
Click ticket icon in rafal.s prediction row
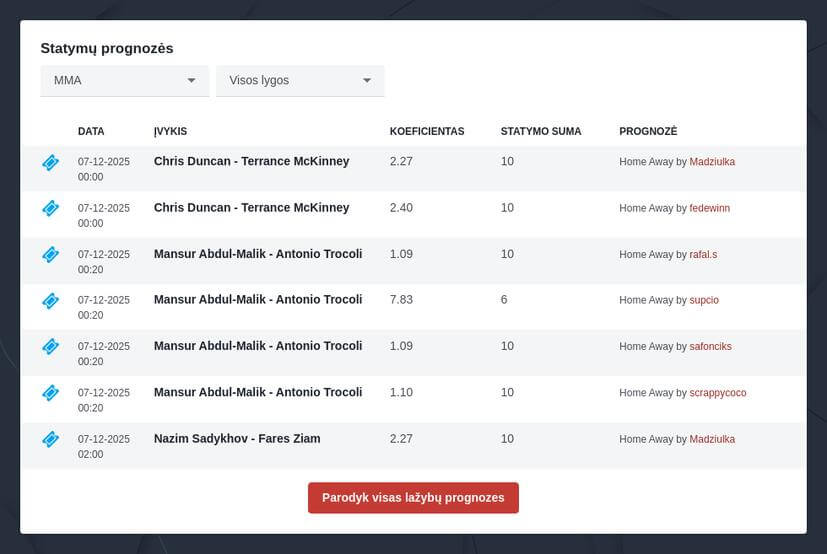tap(50, 255)
